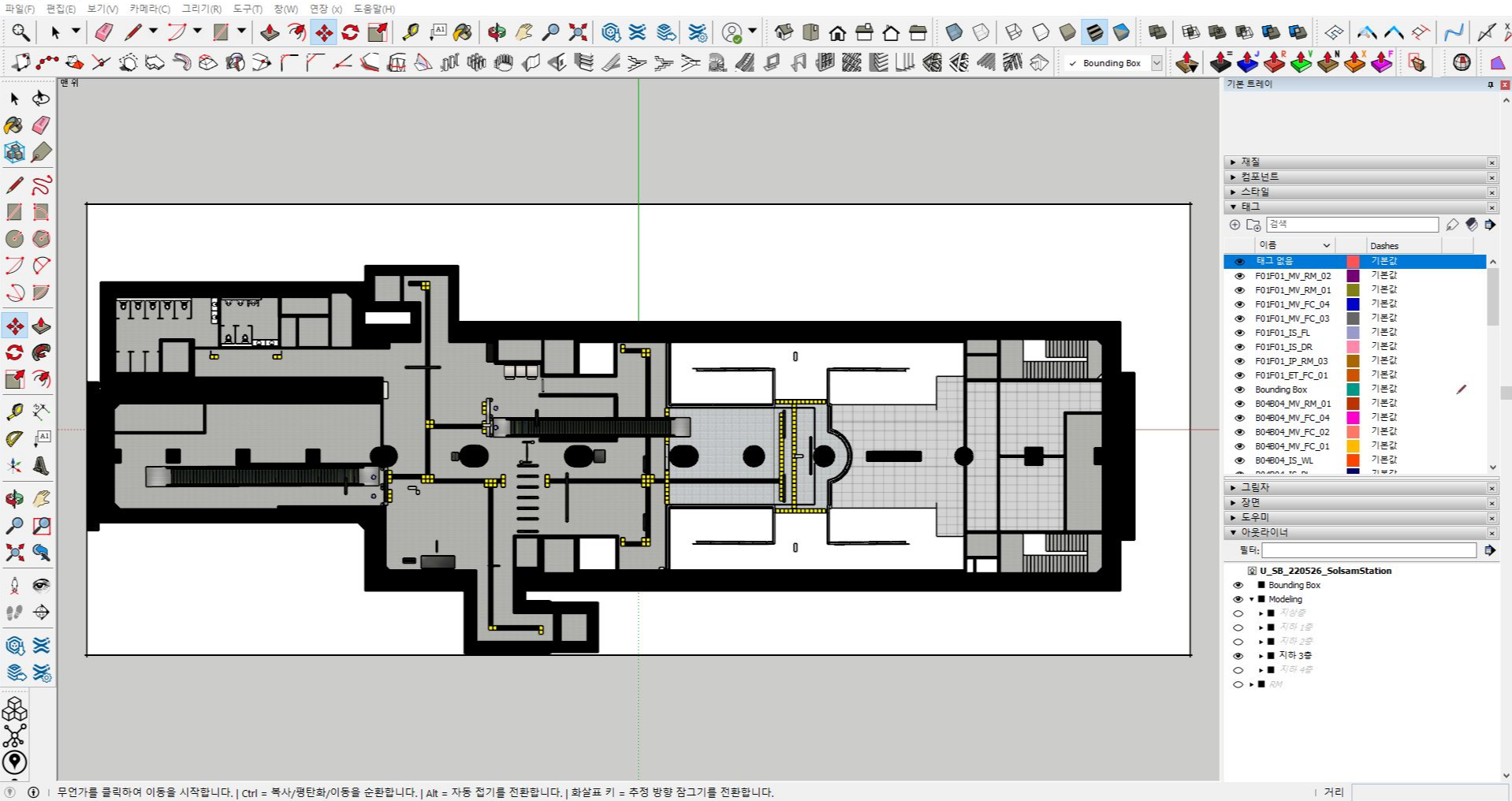Image resolution: width=1512 pixels, height=801 pixels.
Task: Select the Orbit tool in top toolbar
Action: 497,32
